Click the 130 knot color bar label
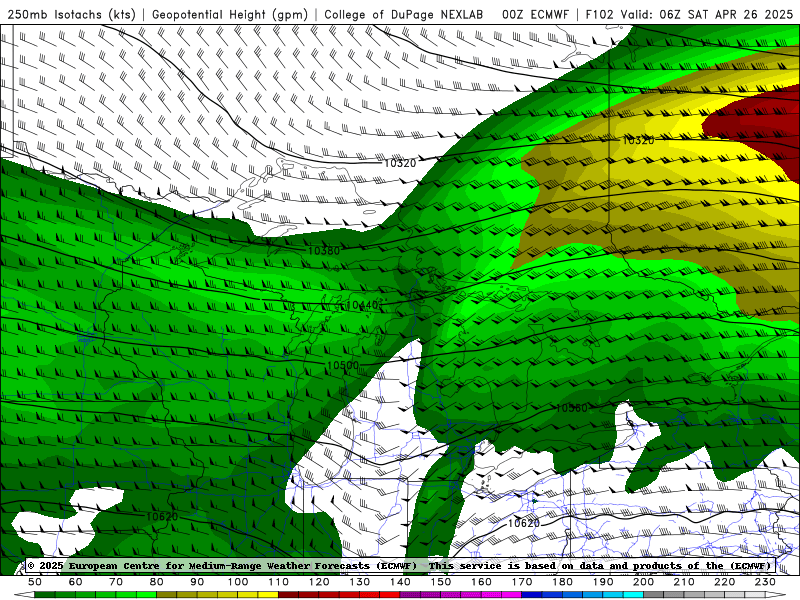 (360, 582)
